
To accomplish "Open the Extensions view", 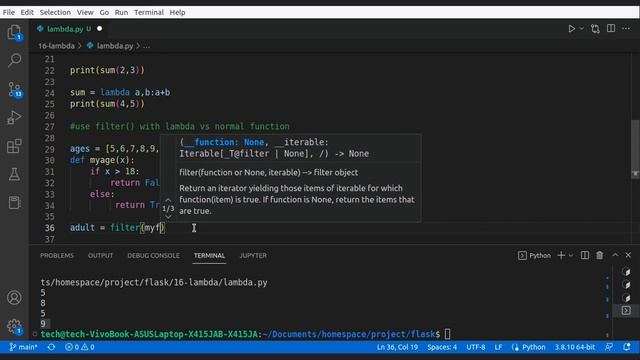I will tap(14, 146).
